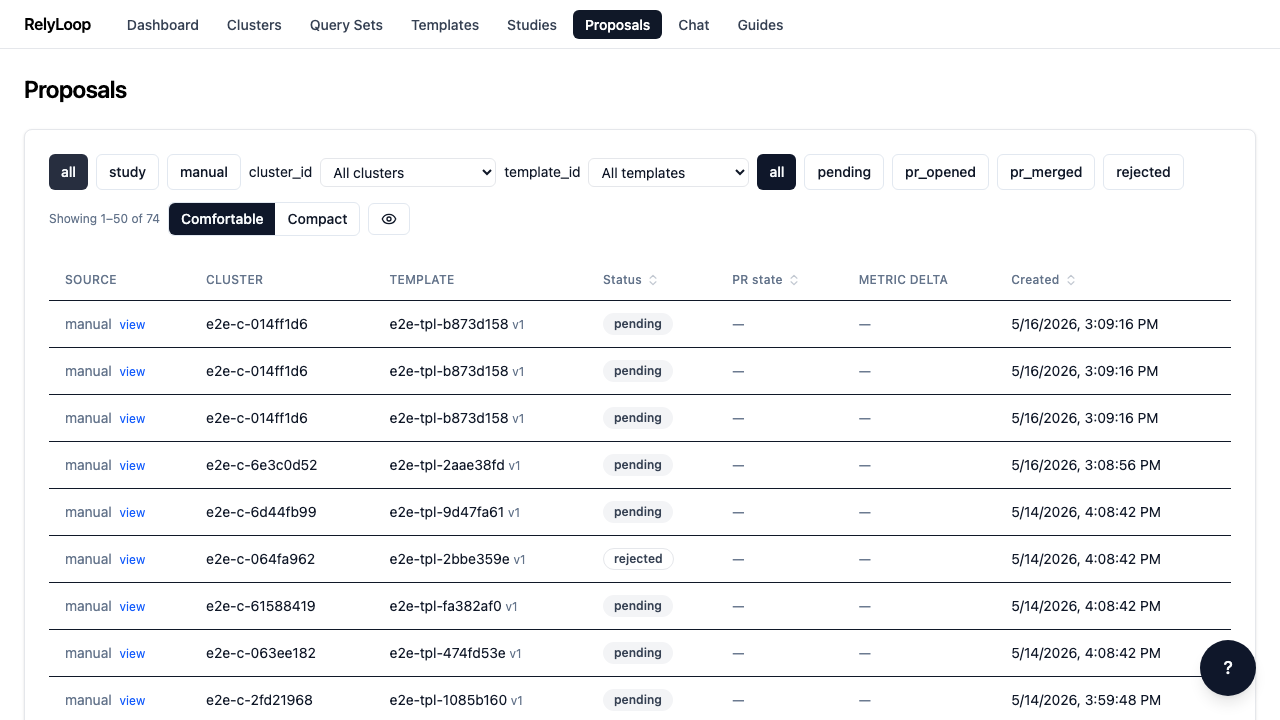View proposal for e2e-c-6d44fb99
This screenshot has width=1280, height=720.
pos(132,513)
